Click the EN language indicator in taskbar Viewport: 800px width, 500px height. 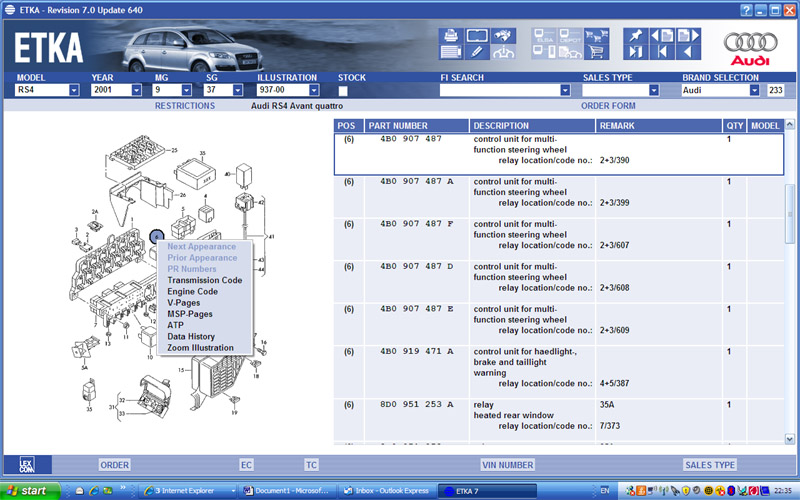coord(605,491)
